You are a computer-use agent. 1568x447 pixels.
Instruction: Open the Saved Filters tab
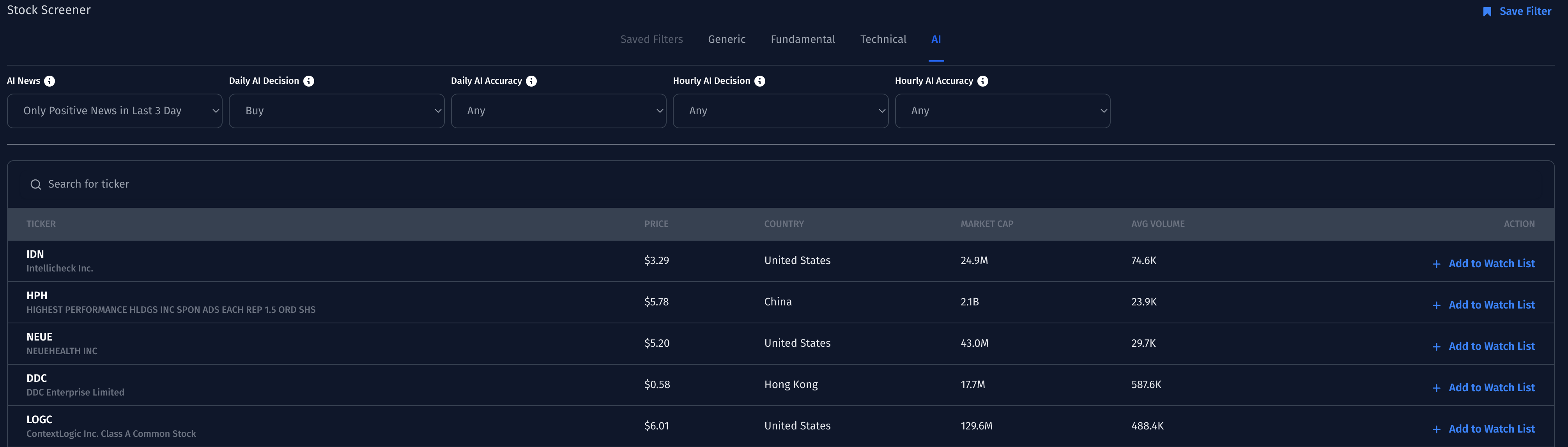[x=651, y=39]
